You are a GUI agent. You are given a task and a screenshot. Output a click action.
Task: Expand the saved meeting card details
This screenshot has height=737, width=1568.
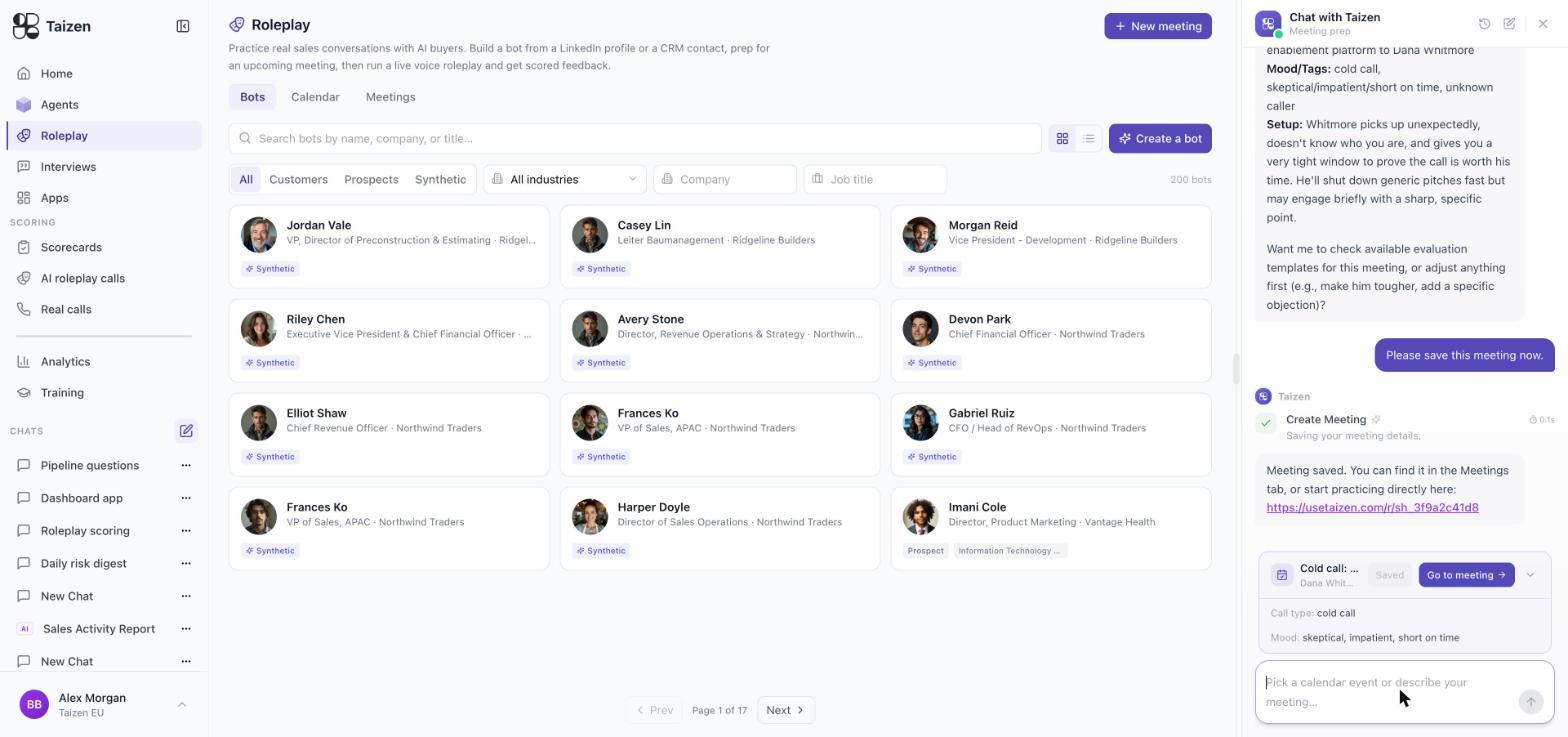point(1530,575)
